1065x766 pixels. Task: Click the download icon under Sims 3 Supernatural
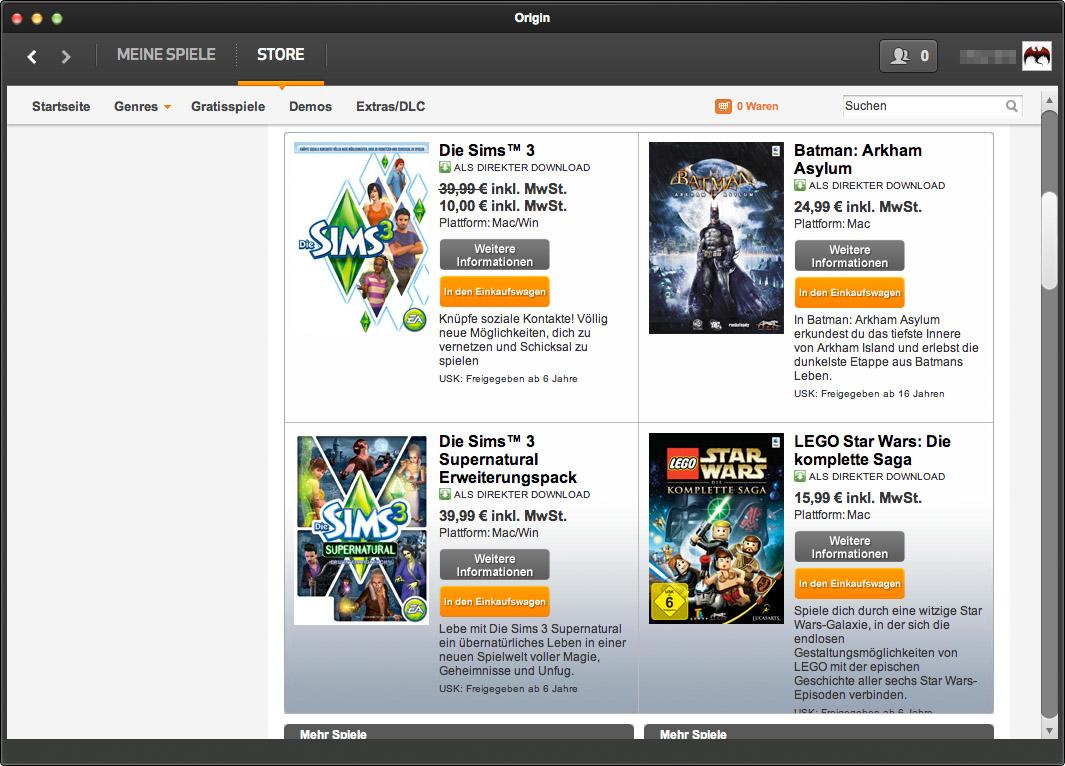pyautogui.click(x=445, y=494)
